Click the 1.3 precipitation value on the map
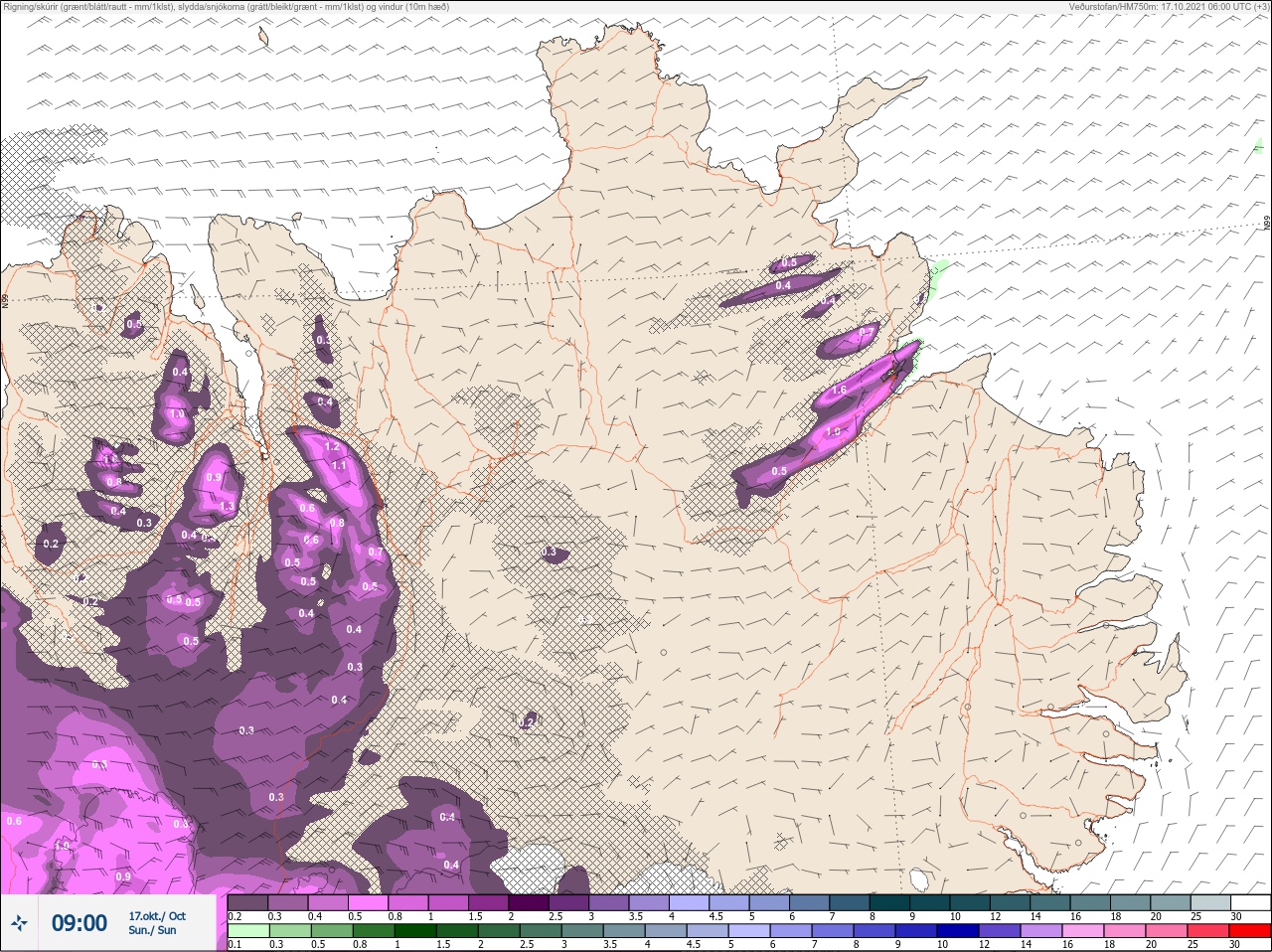Screen dimensions: 1272x952 tap(227, 507)
